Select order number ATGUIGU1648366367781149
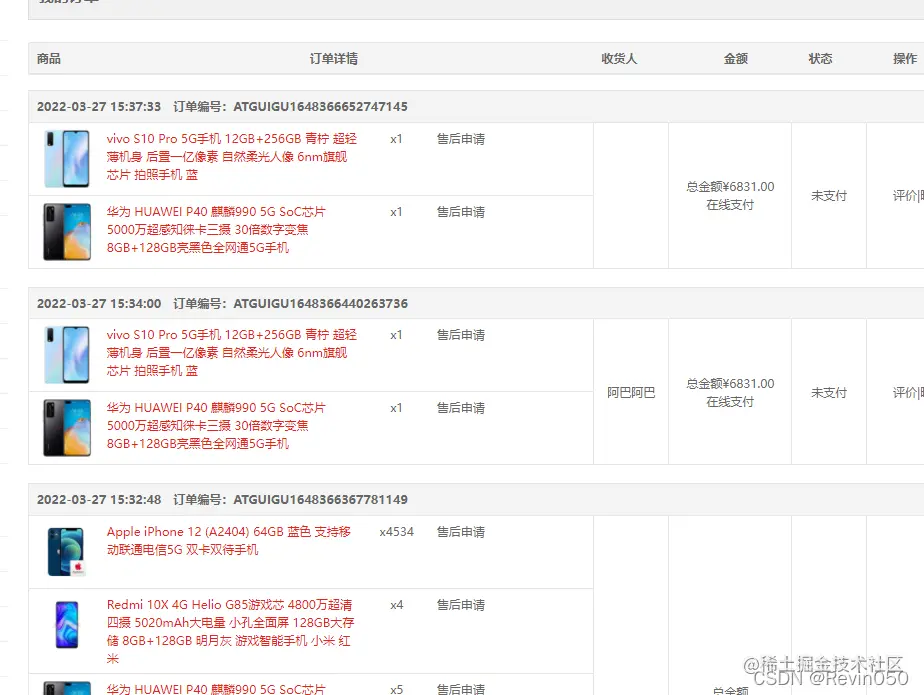The height and width of the screenshot is (695, 924). point(321,500)
